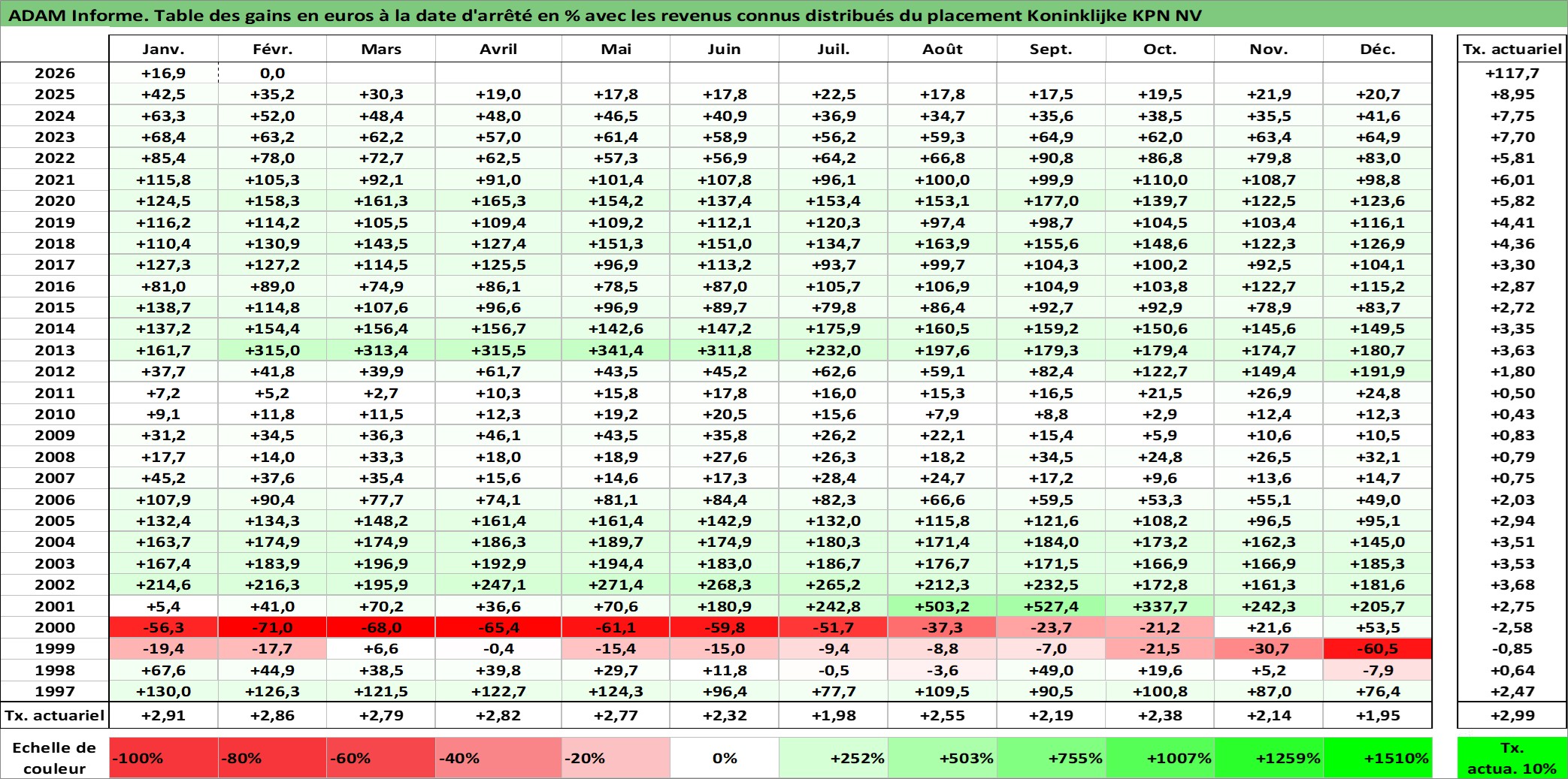Click the Févr. column header
The image size is (1568, 779).
point(273,49)
